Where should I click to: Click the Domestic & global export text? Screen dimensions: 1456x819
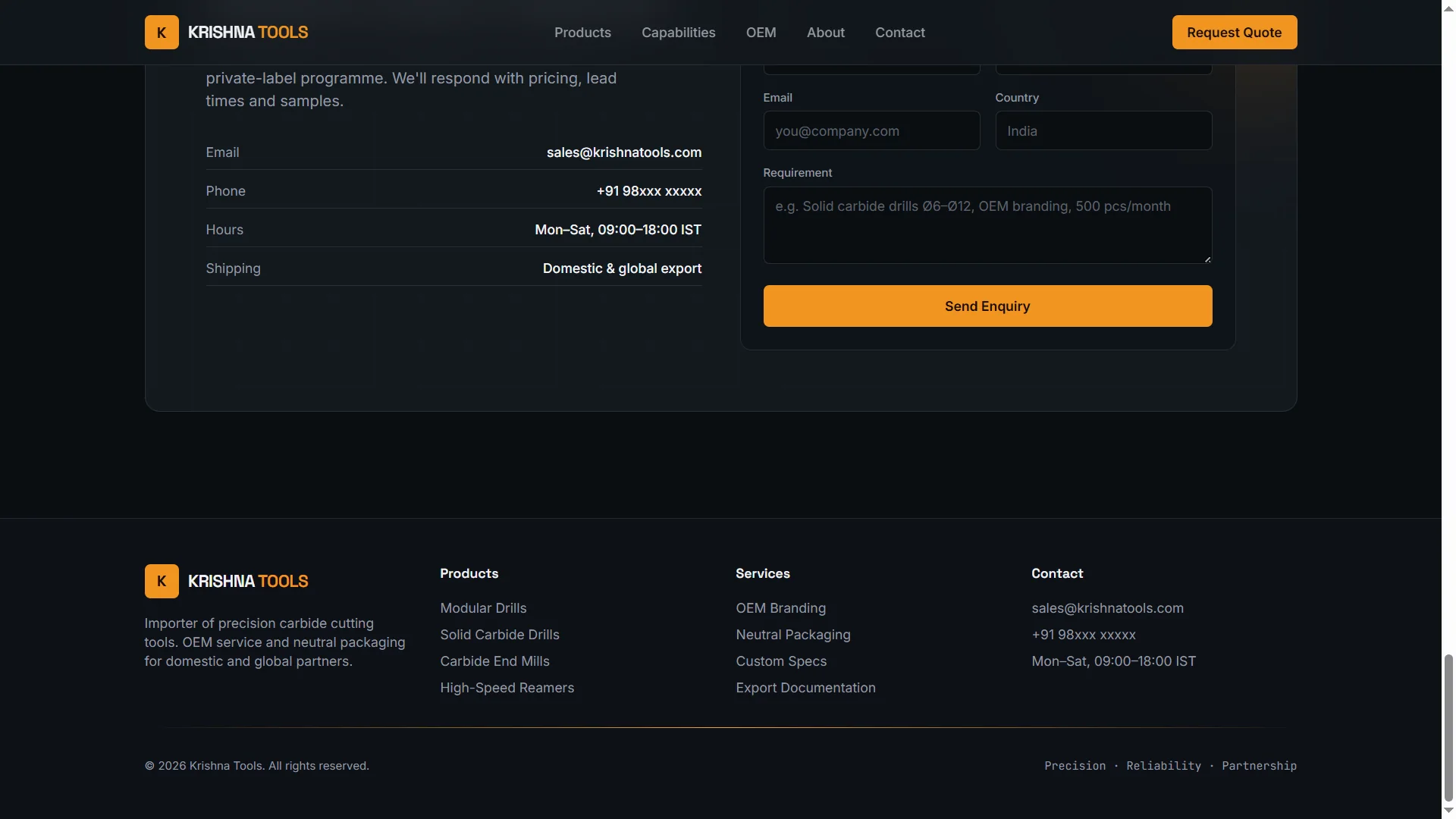pos(622,268)
